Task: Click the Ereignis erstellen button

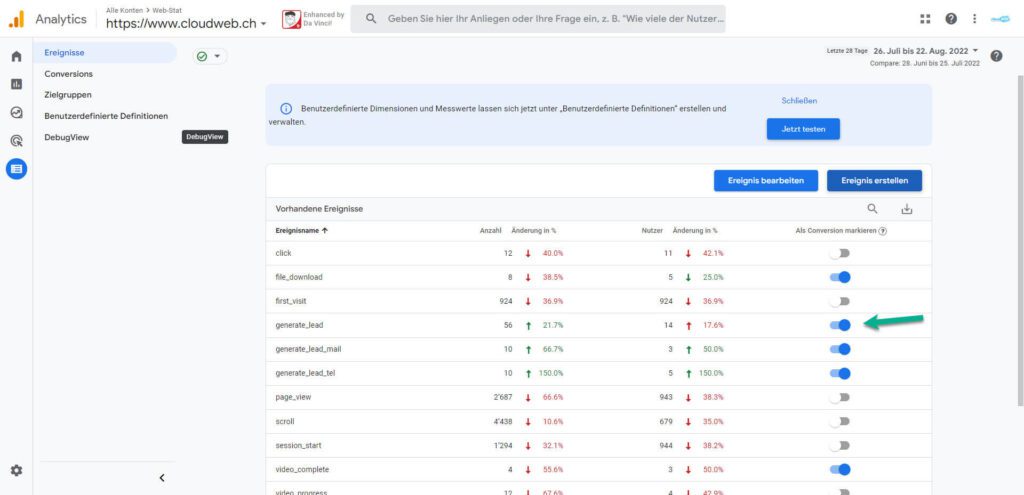Action: (x=874, y=181)
